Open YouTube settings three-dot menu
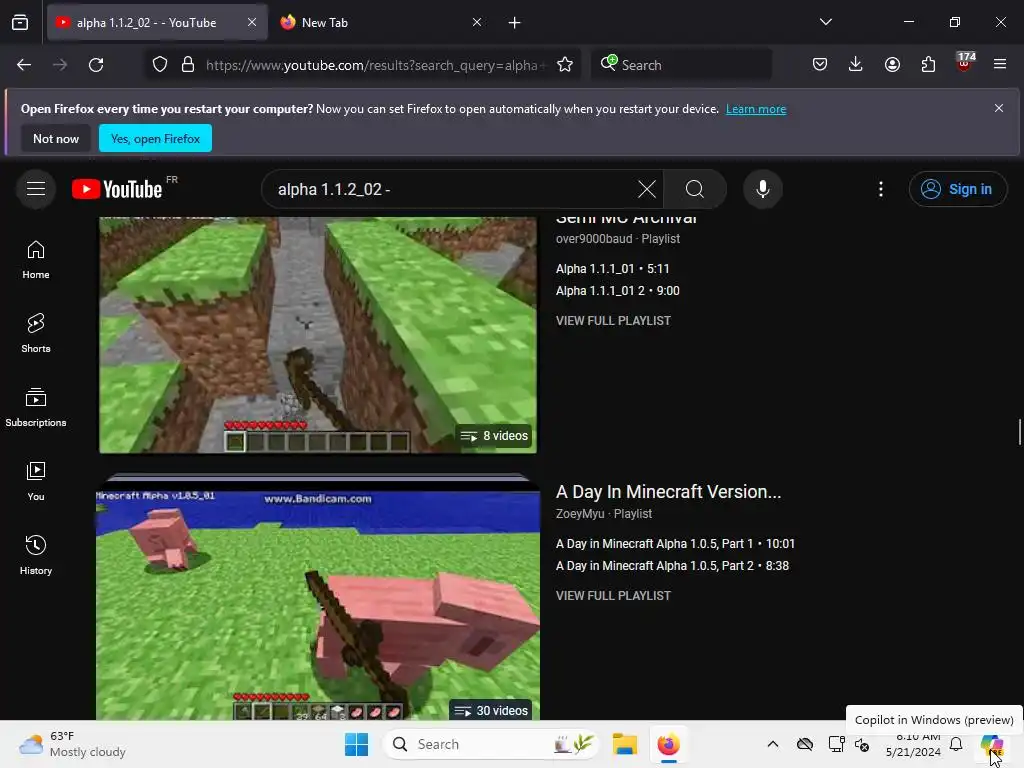Viewport: 1024px width, 768px height. pyautogui.click(x=880, y=189)
